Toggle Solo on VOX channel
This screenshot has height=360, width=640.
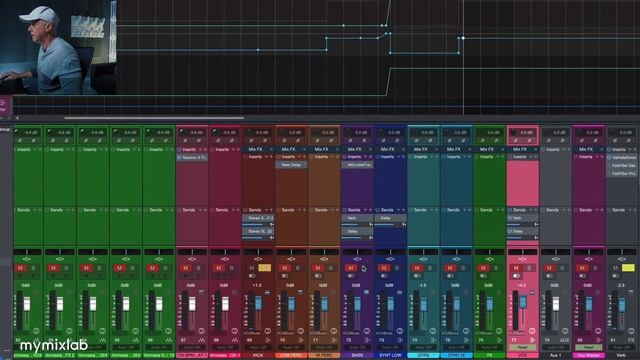[529, 268]
